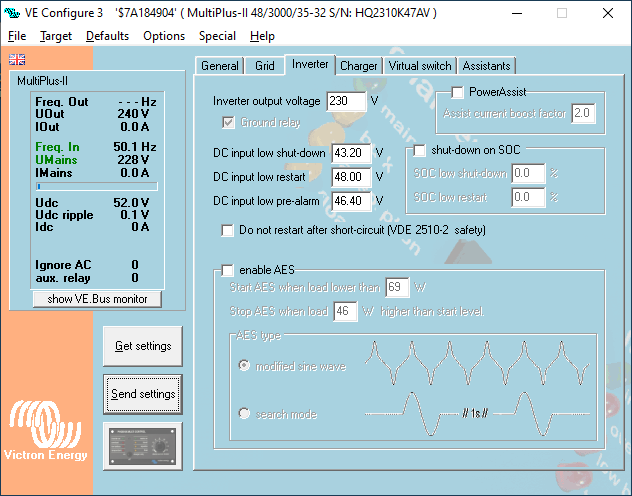
Task: Open the Options menu
Action: tap(164, 36)
